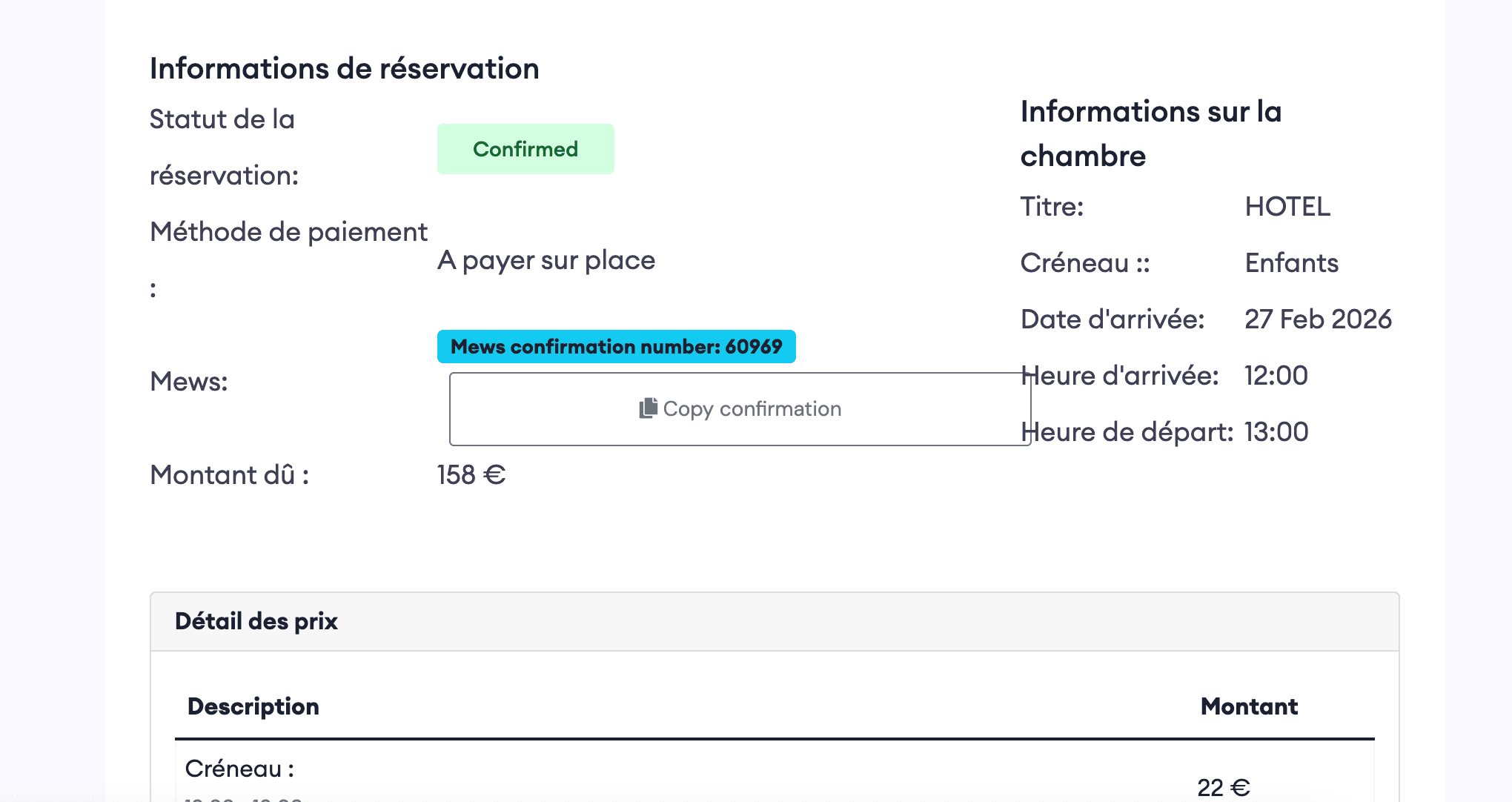1512x802 pixels.
Task: Click the 22 € amount in table
Action: (x=1223, y=786)
